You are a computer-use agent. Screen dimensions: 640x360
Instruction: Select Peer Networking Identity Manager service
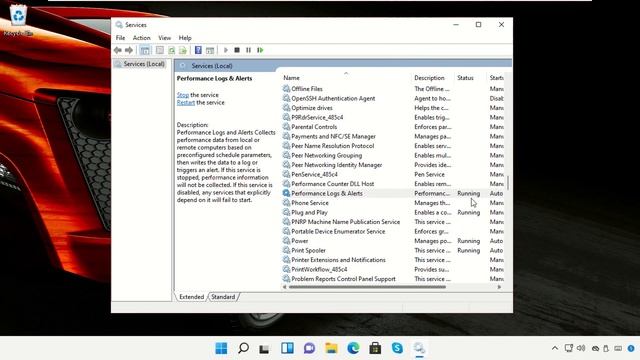(337, 165)
